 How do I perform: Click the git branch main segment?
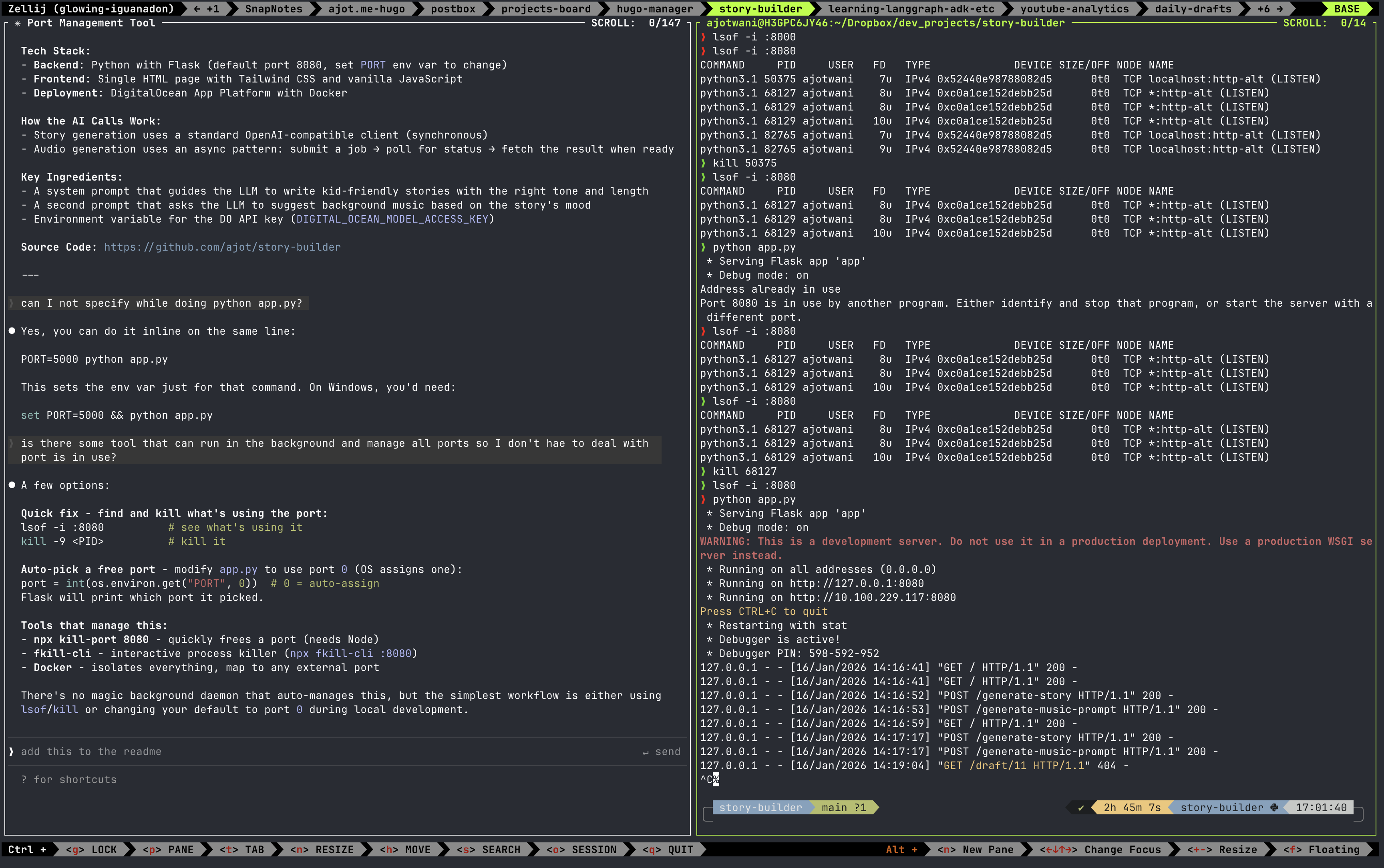pos(843,807)
